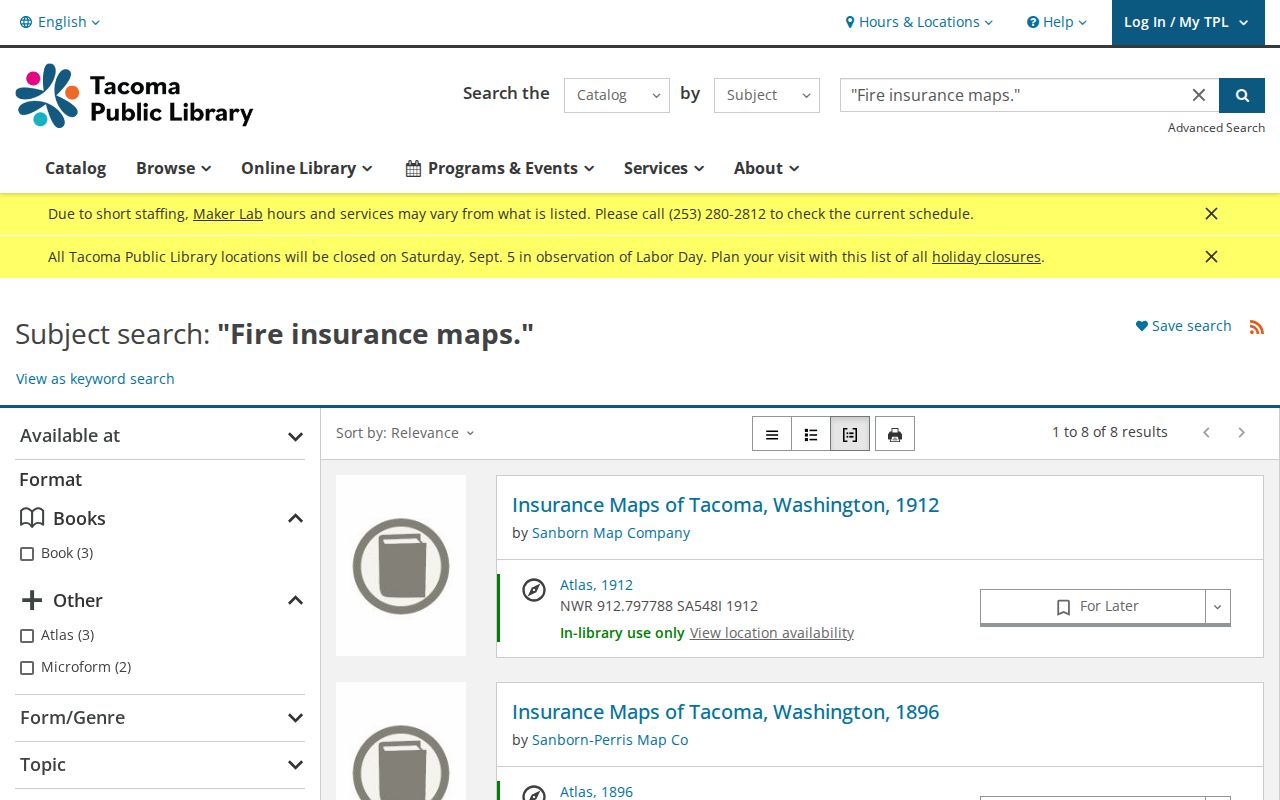
Task: Check the Atlas (3) filter
Action: [27, 636]
